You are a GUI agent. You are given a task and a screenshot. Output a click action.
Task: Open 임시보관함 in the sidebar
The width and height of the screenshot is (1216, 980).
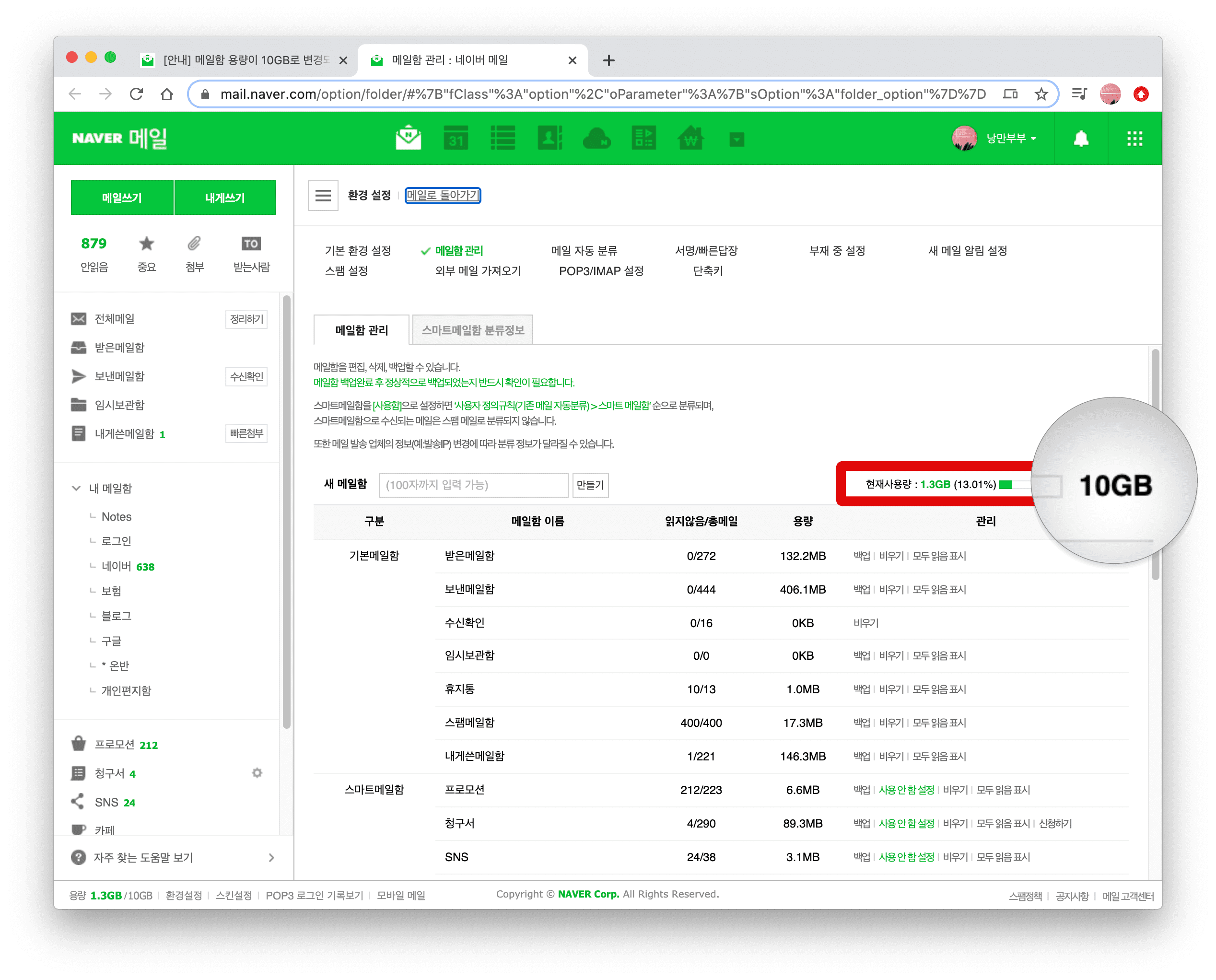(x=119, y=405)
